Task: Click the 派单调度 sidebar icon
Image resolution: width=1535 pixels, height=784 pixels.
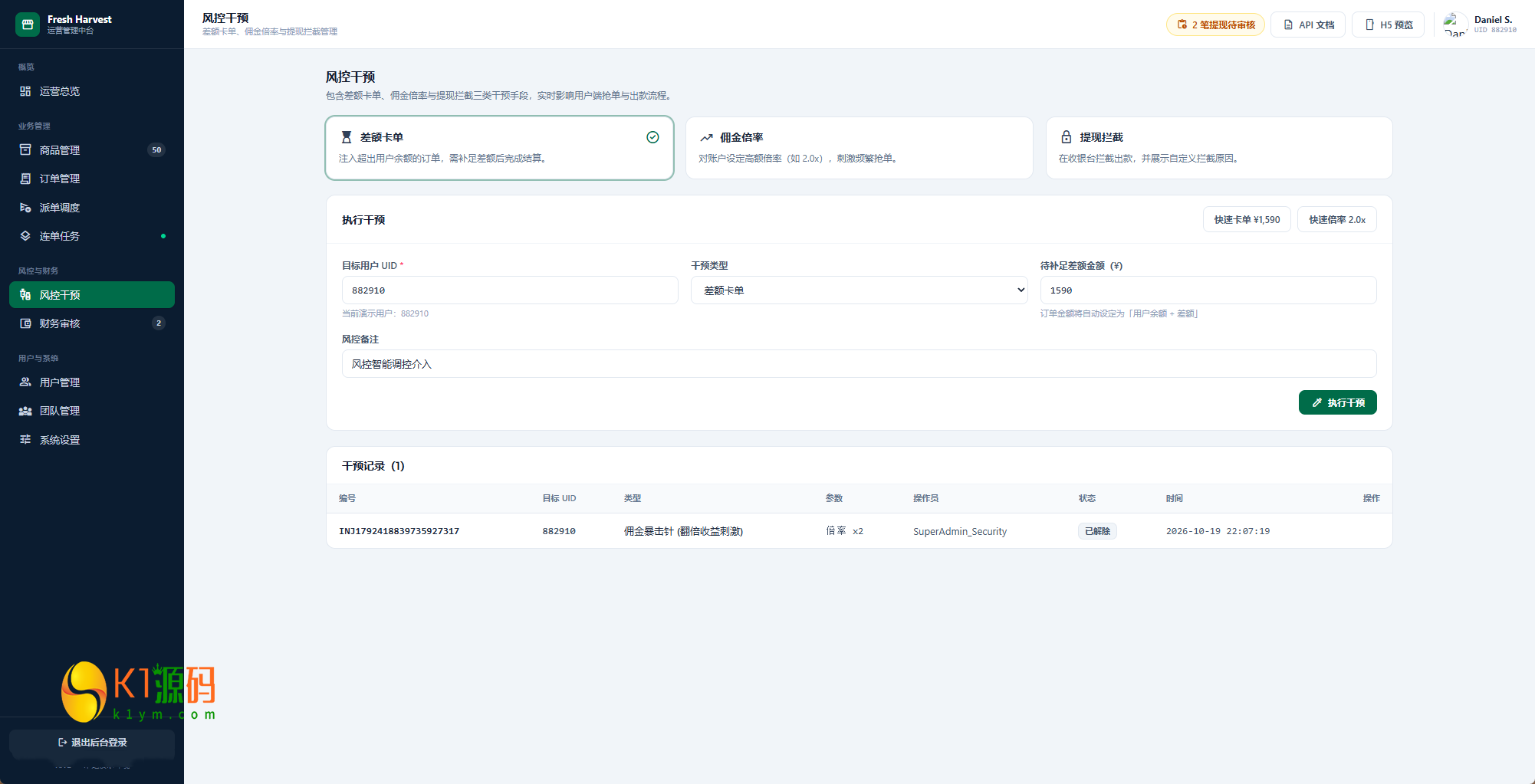Action: click(x=25, y=208)
